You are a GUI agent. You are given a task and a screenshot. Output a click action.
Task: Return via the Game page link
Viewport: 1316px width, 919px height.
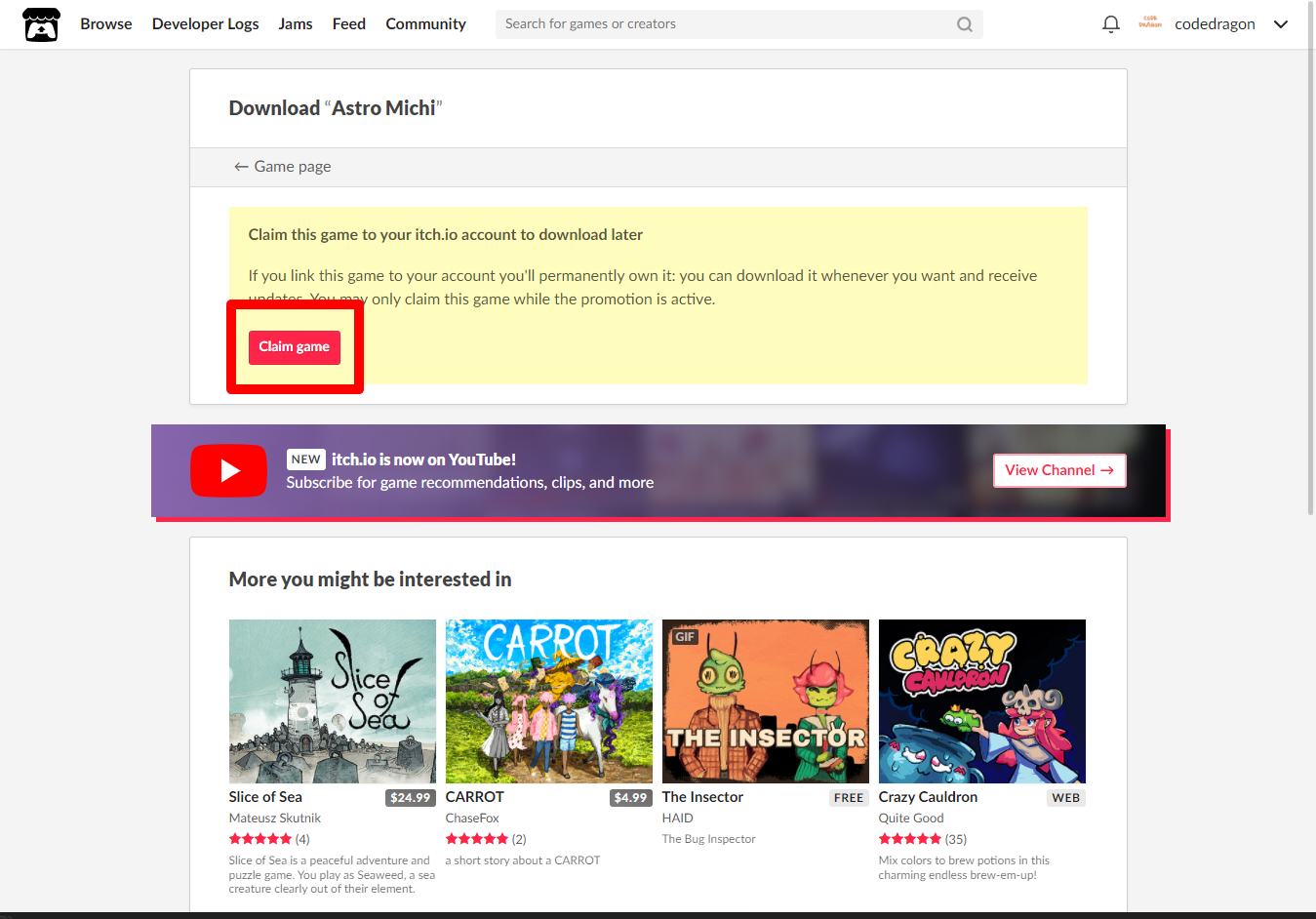(x=282, y=167)
